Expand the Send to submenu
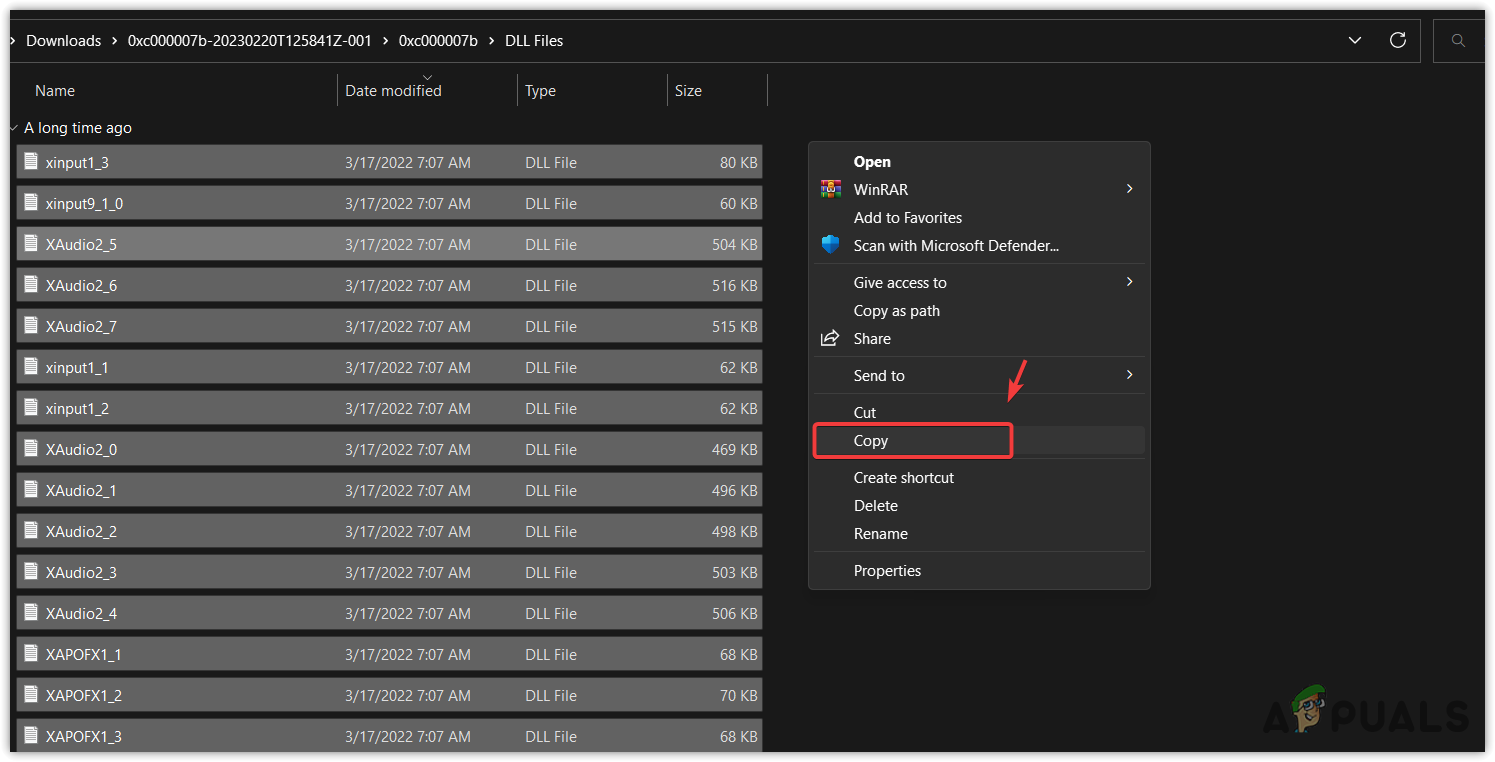This screenshot has width=1495, height=762. pos(1129,375)
